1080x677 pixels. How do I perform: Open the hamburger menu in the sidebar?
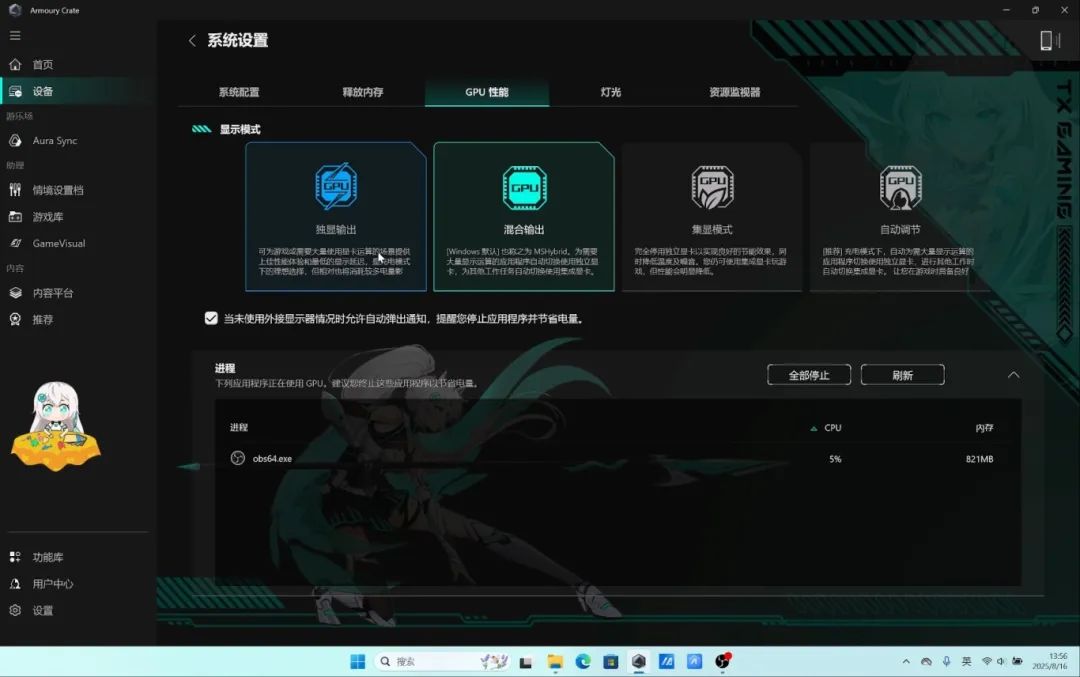[x=15, y=36]
